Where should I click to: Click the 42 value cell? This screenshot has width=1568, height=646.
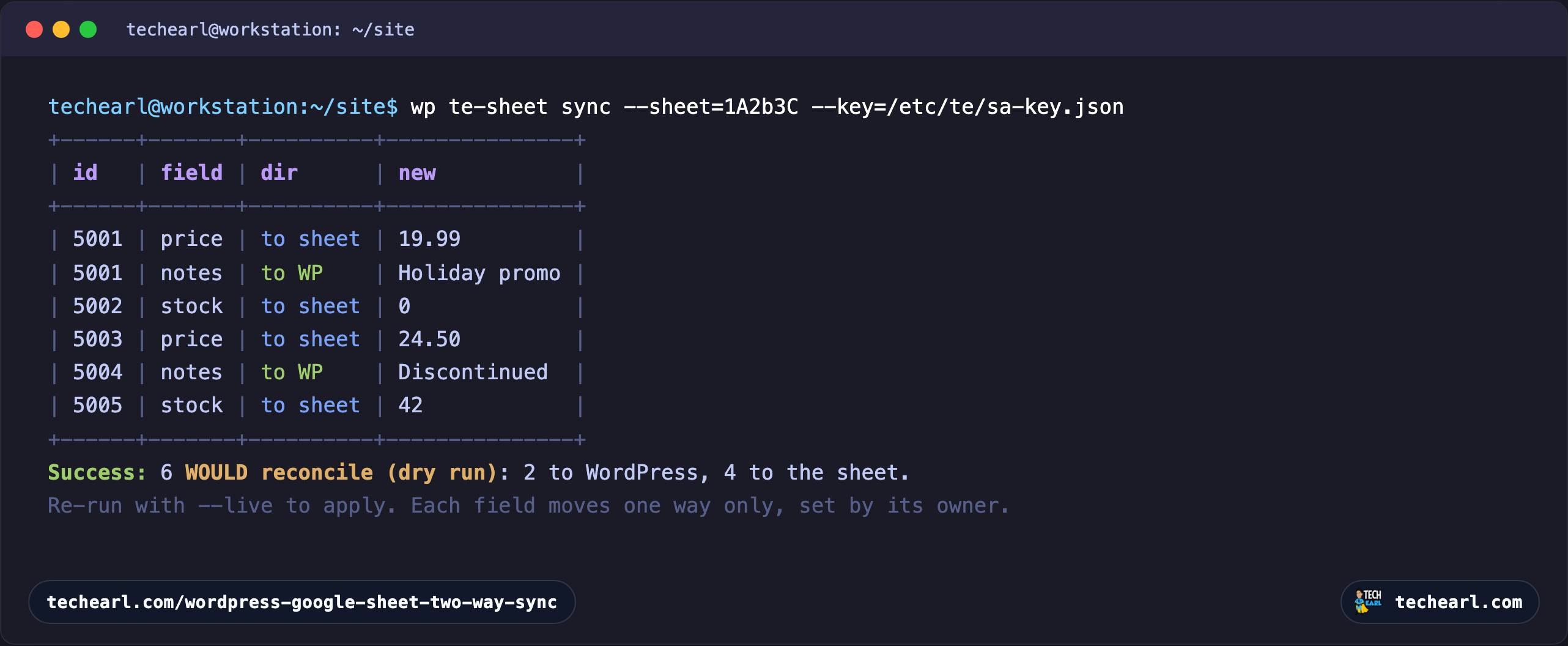tap(411, 405)
